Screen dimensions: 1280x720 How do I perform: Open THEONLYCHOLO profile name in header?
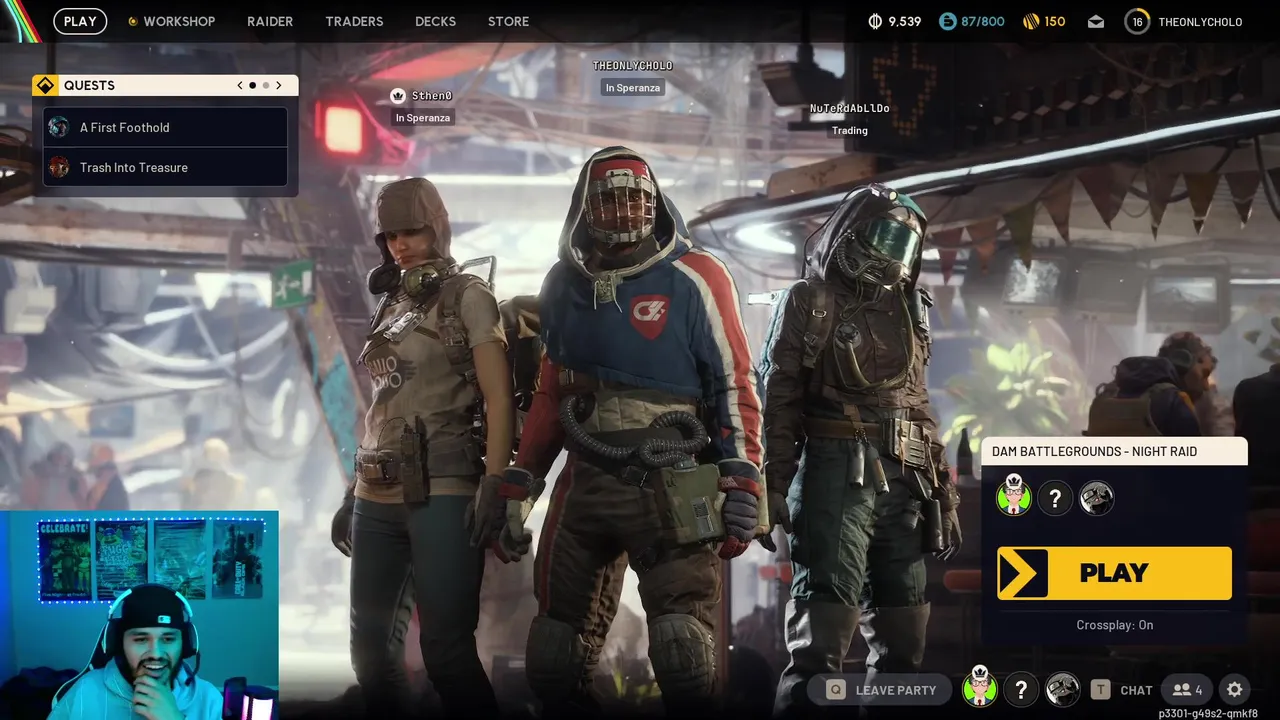1200,22
